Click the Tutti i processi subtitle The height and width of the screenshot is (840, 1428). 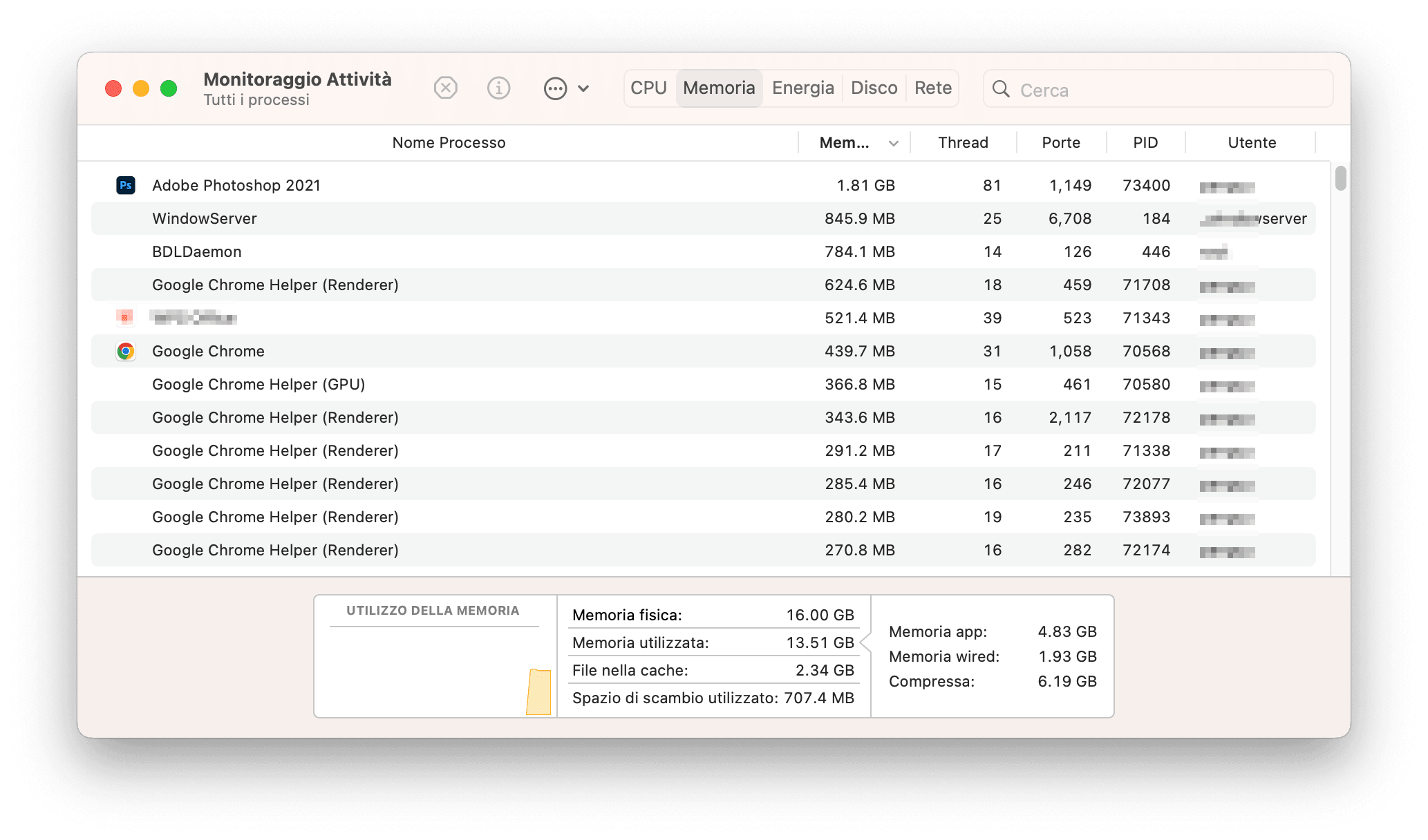click(x=256, y=100)
